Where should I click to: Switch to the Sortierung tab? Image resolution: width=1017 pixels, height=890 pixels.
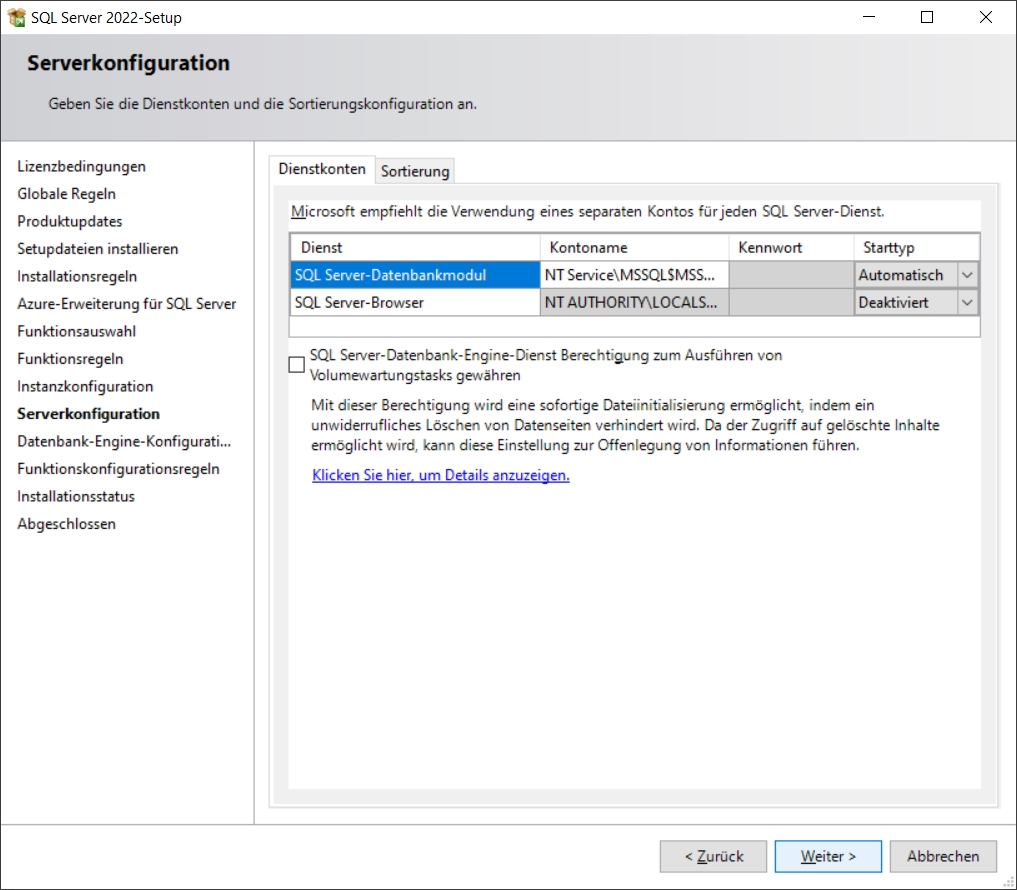pos(415,171)
